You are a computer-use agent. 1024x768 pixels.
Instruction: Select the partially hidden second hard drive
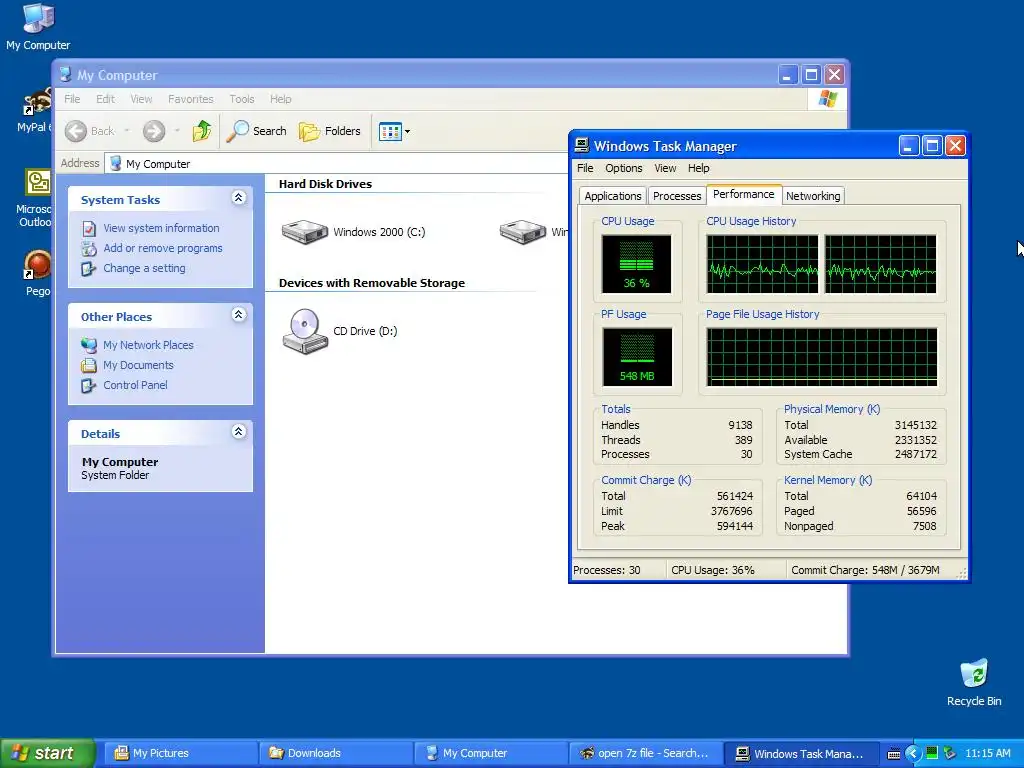[534, 232]
